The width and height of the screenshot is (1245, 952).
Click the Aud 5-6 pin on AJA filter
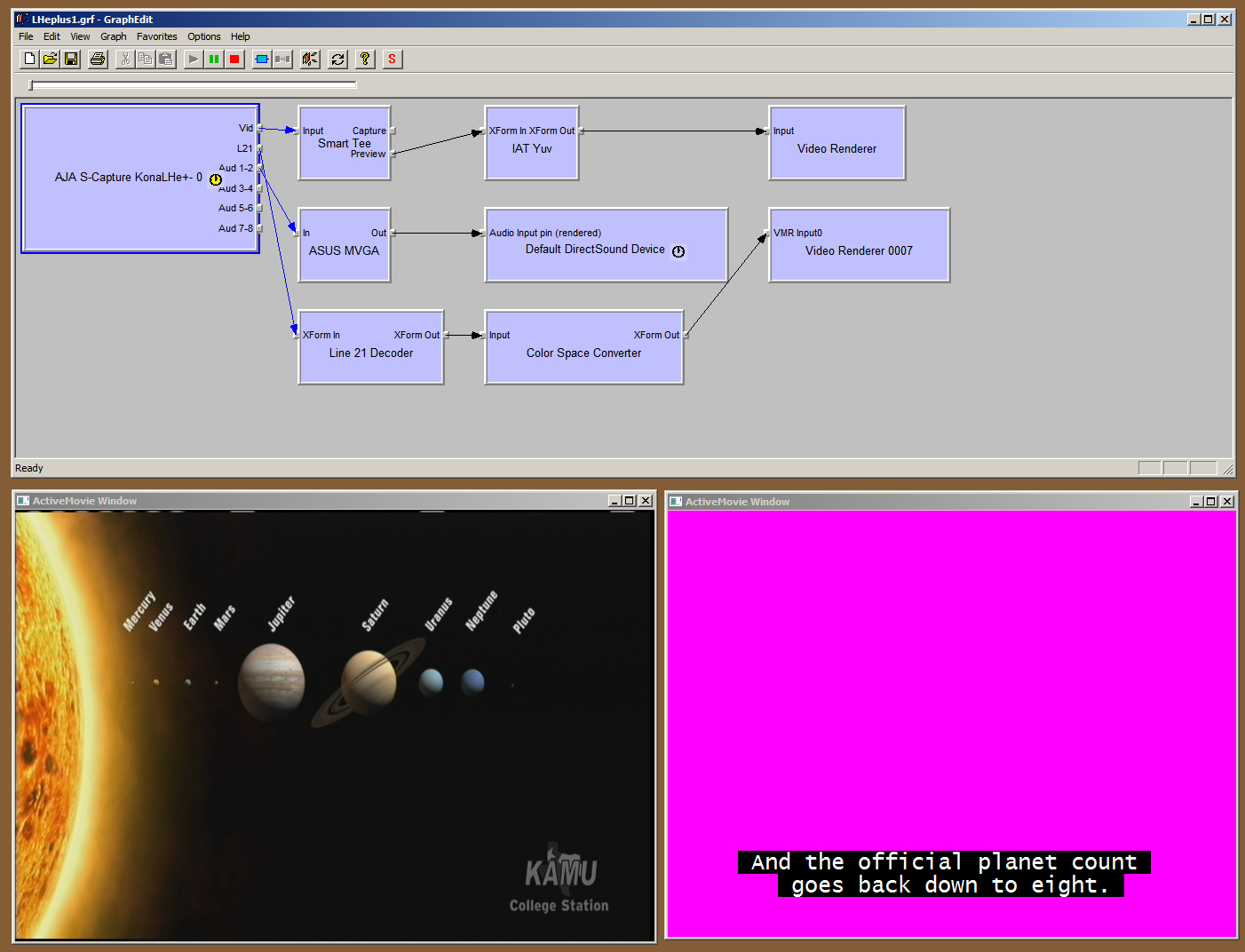(259, 208)
